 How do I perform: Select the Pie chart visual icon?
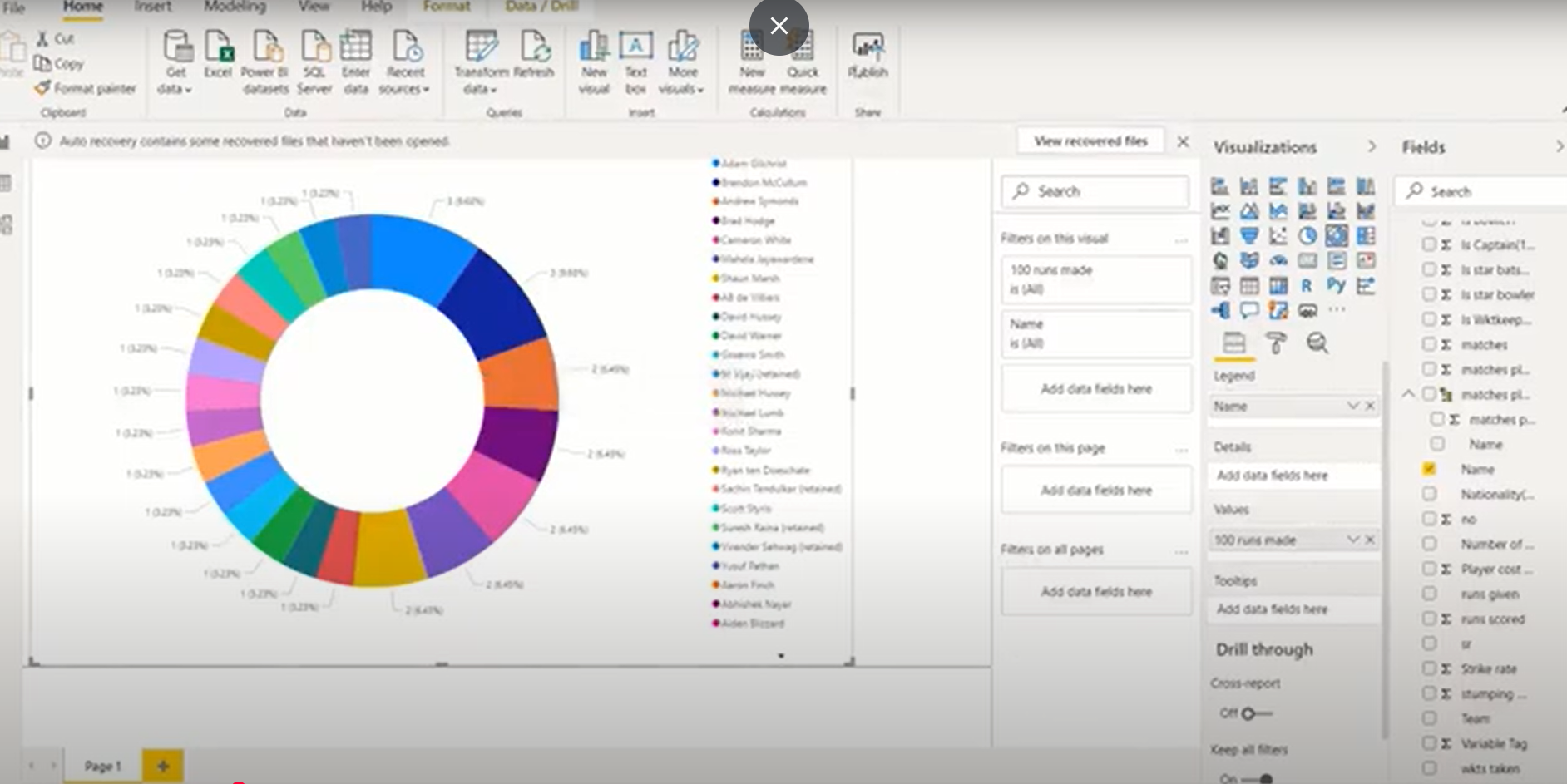1307,236
